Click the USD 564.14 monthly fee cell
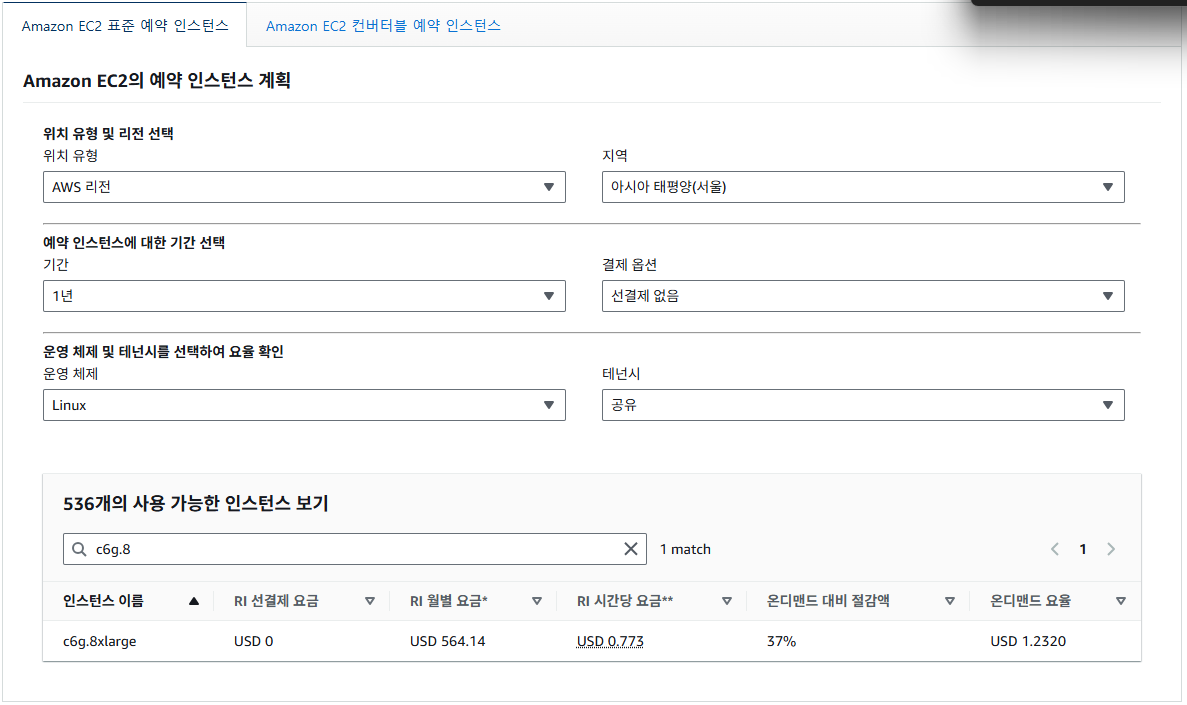 click(447, 641)
